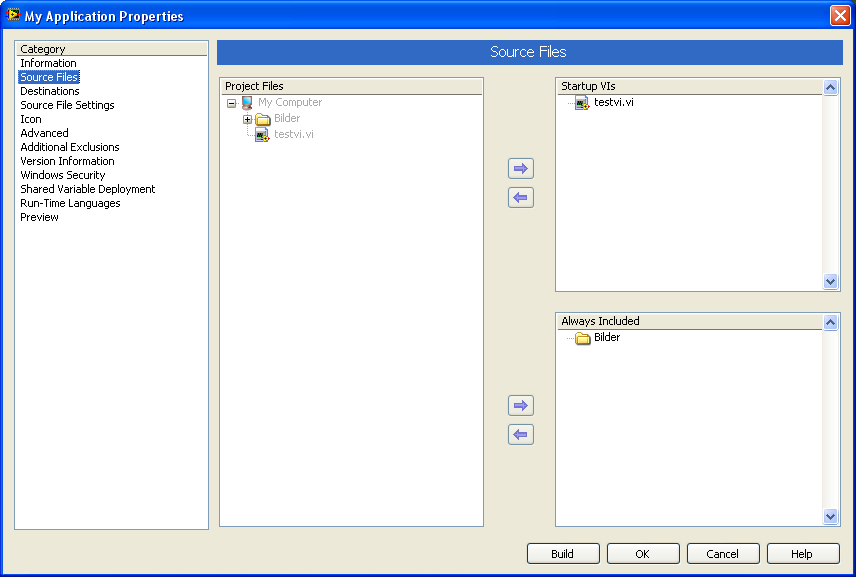Viewport: 856px width, 577px height.
Task: Click the Always Included scroll down arrow
Action: [830, 516]
